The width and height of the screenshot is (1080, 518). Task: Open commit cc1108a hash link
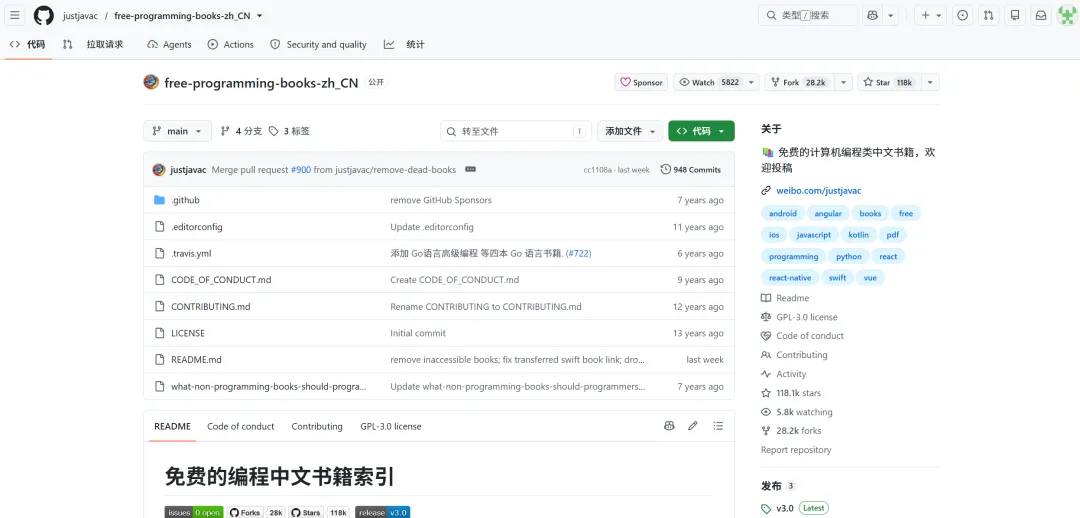pyautogui.click(x=597, y=169)
